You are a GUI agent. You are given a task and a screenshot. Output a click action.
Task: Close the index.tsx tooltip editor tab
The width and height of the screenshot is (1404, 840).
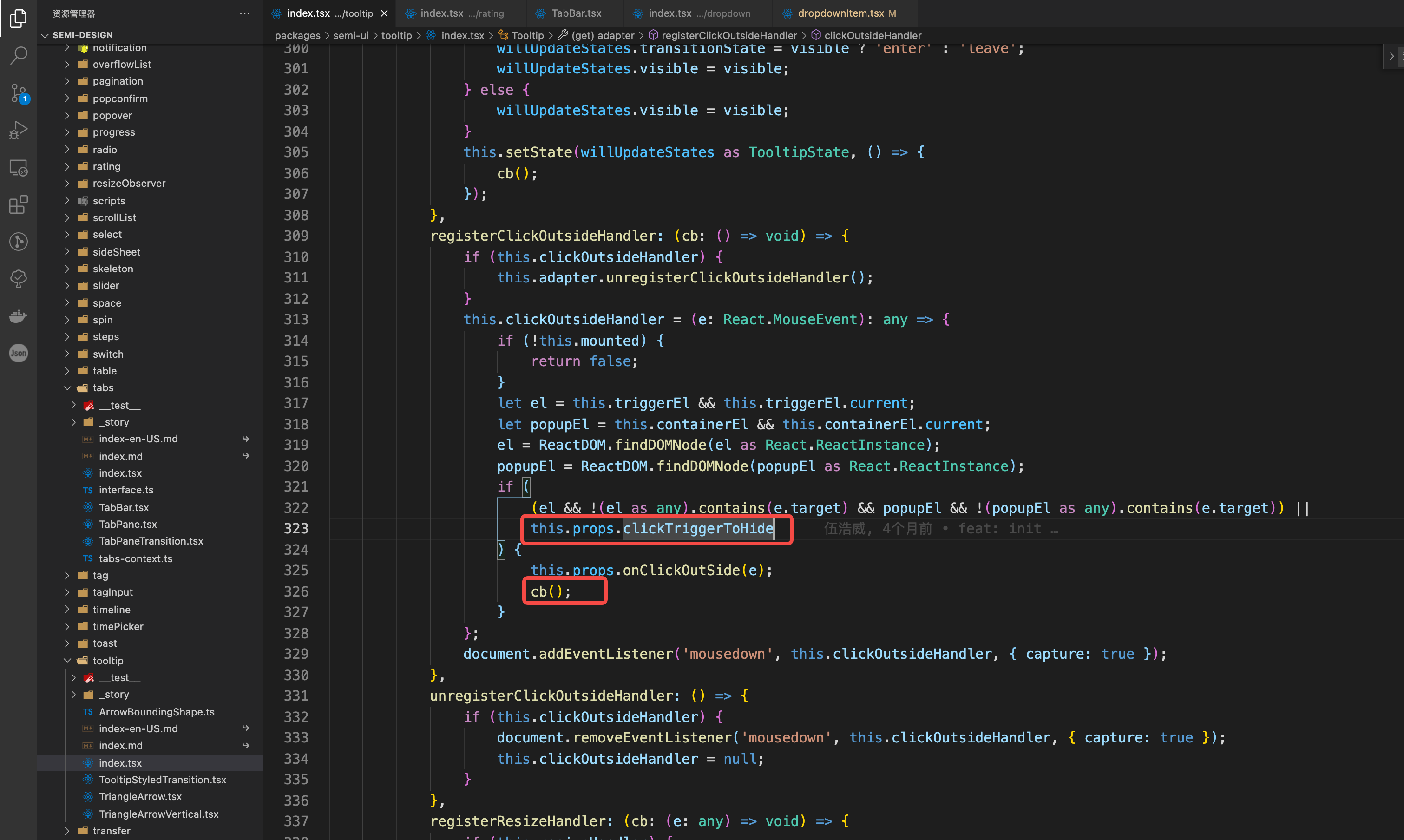pos(384,13)
